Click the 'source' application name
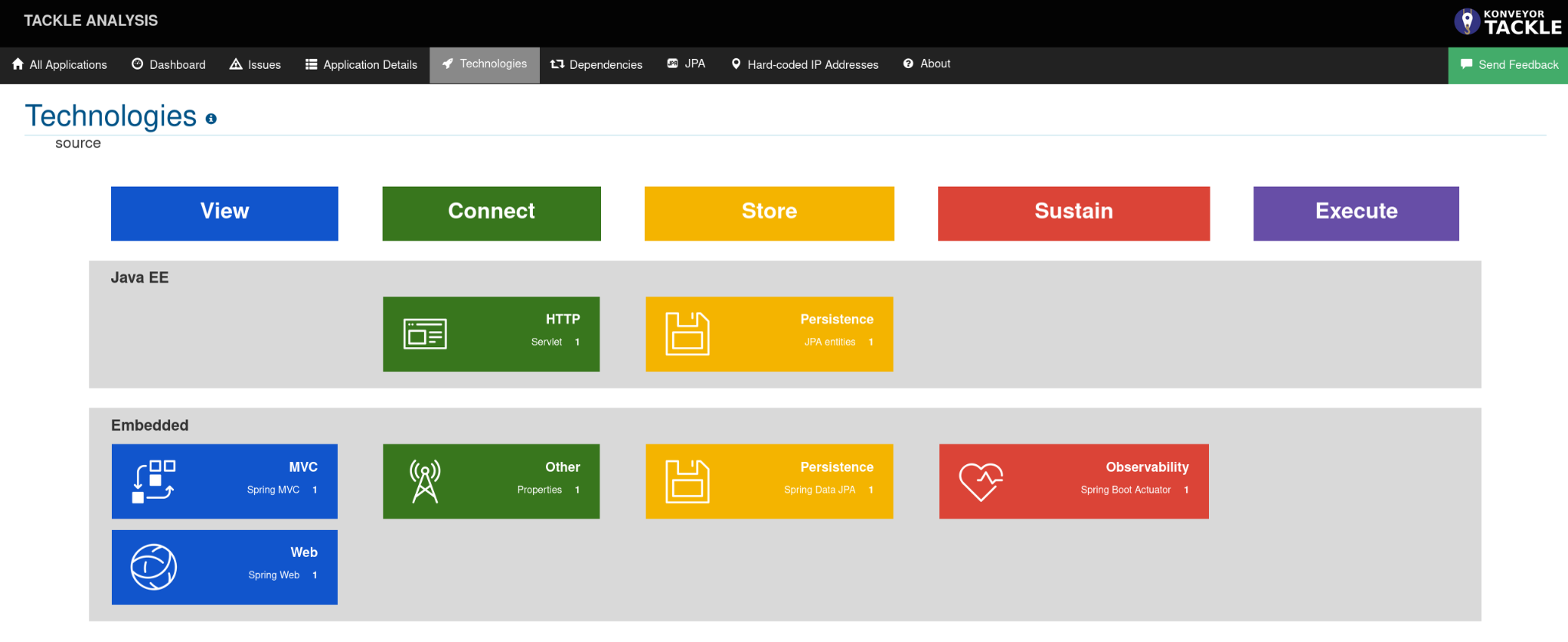1568x642 pixels. (x=78, y=143)
